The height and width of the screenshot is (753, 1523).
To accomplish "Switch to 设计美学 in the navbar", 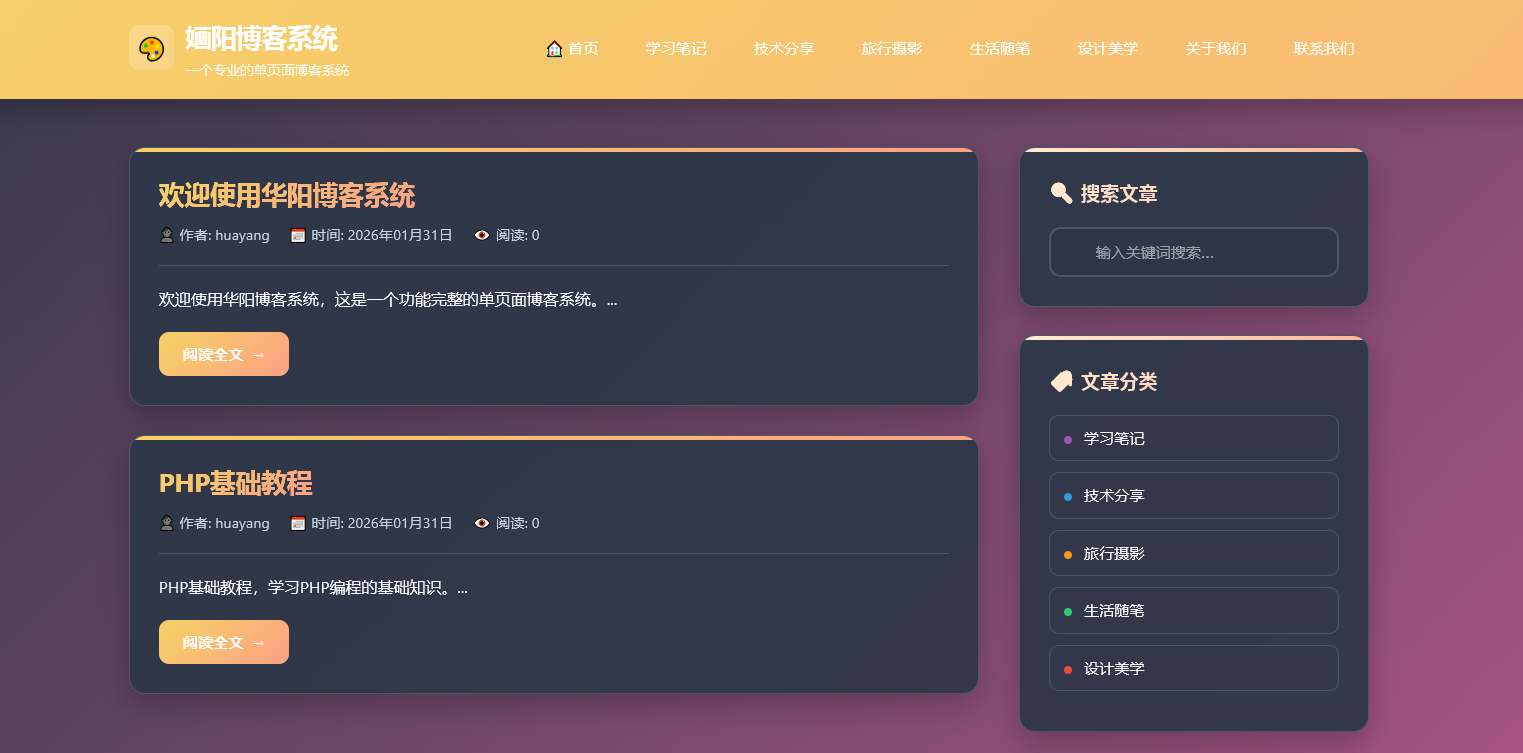I will coord(1108,48).
